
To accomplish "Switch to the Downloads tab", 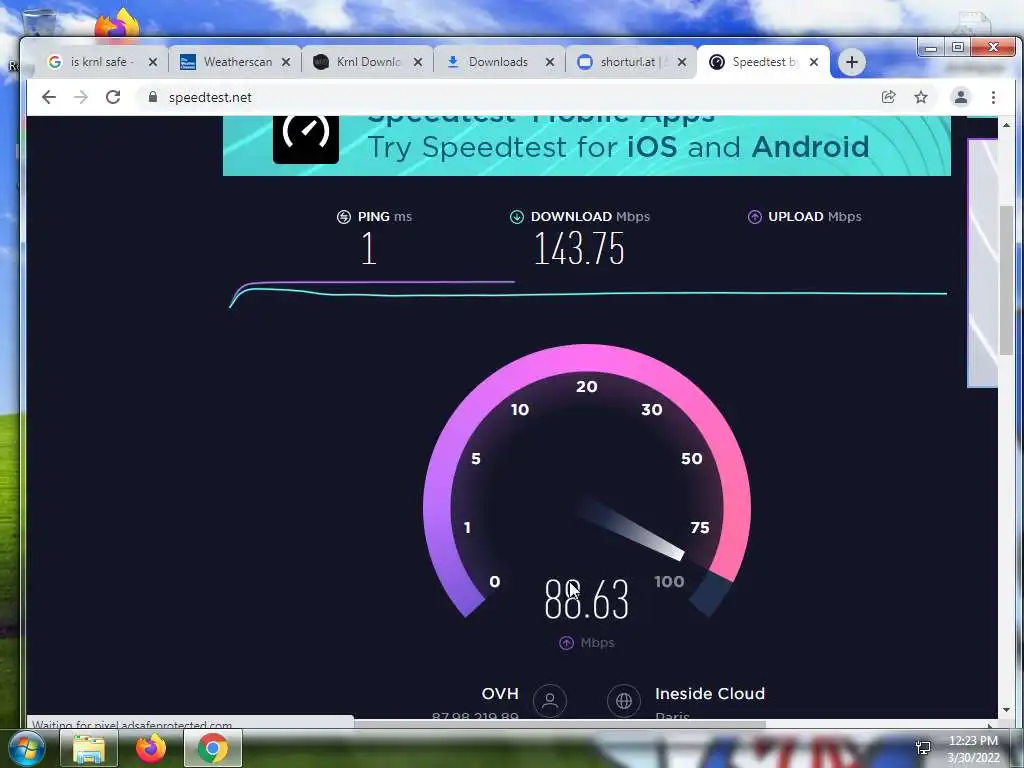I will (x=498, y=62).
